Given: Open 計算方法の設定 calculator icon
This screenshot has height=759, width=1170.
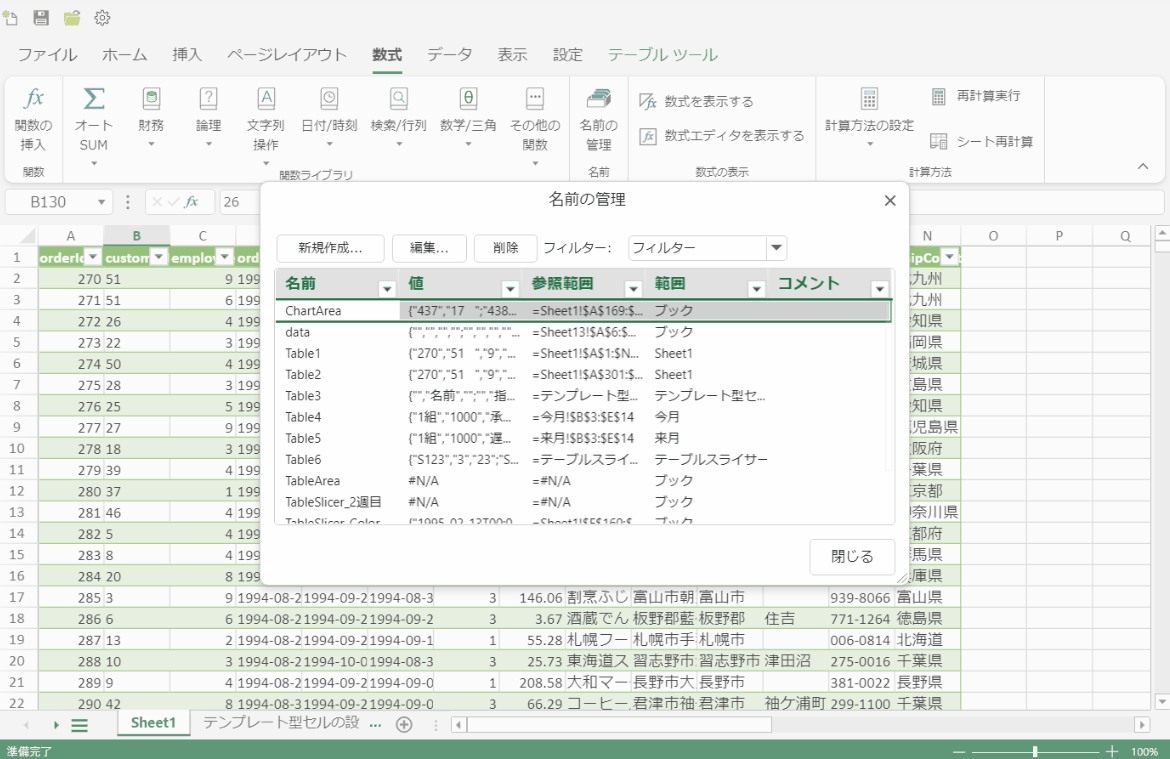Looking at the screenshot, I should [x=869, y=98].
